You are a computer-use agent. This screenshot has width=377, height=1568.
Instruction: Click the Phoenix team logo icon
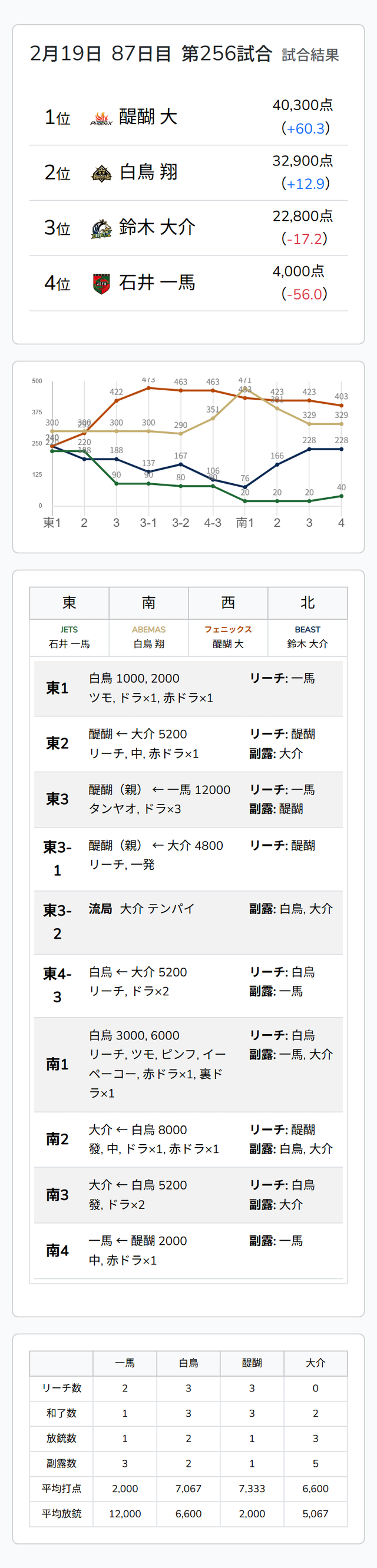tap(101, 118)
